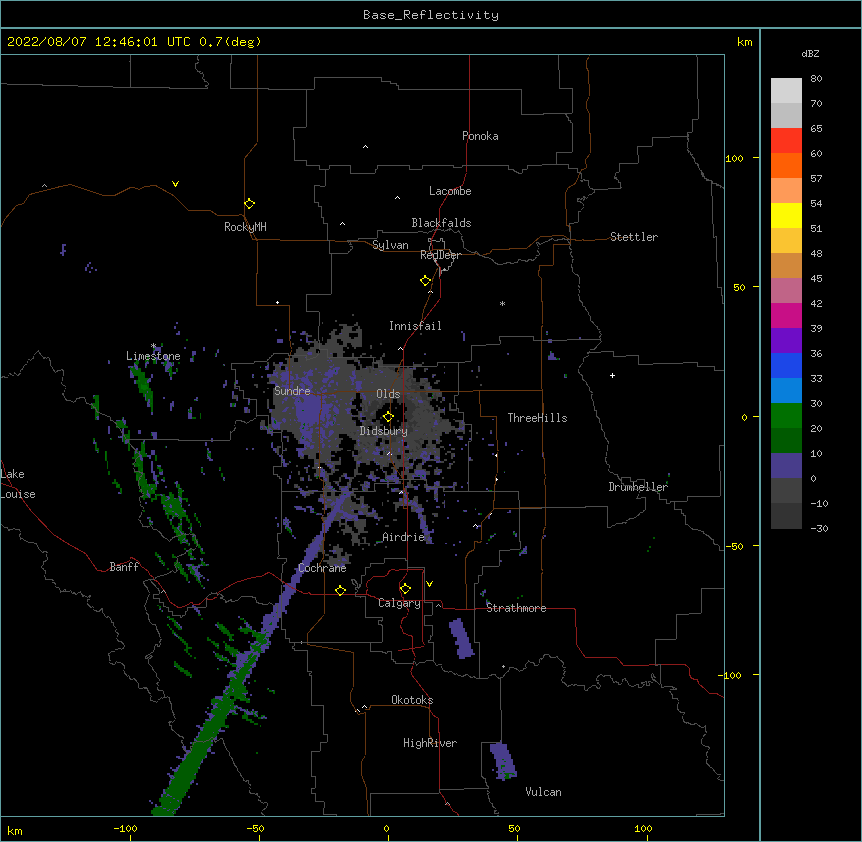862x842 pixels.
Task: Select the purple 36-39 dBZ legend swatch
Action: [x=786, y=341]
